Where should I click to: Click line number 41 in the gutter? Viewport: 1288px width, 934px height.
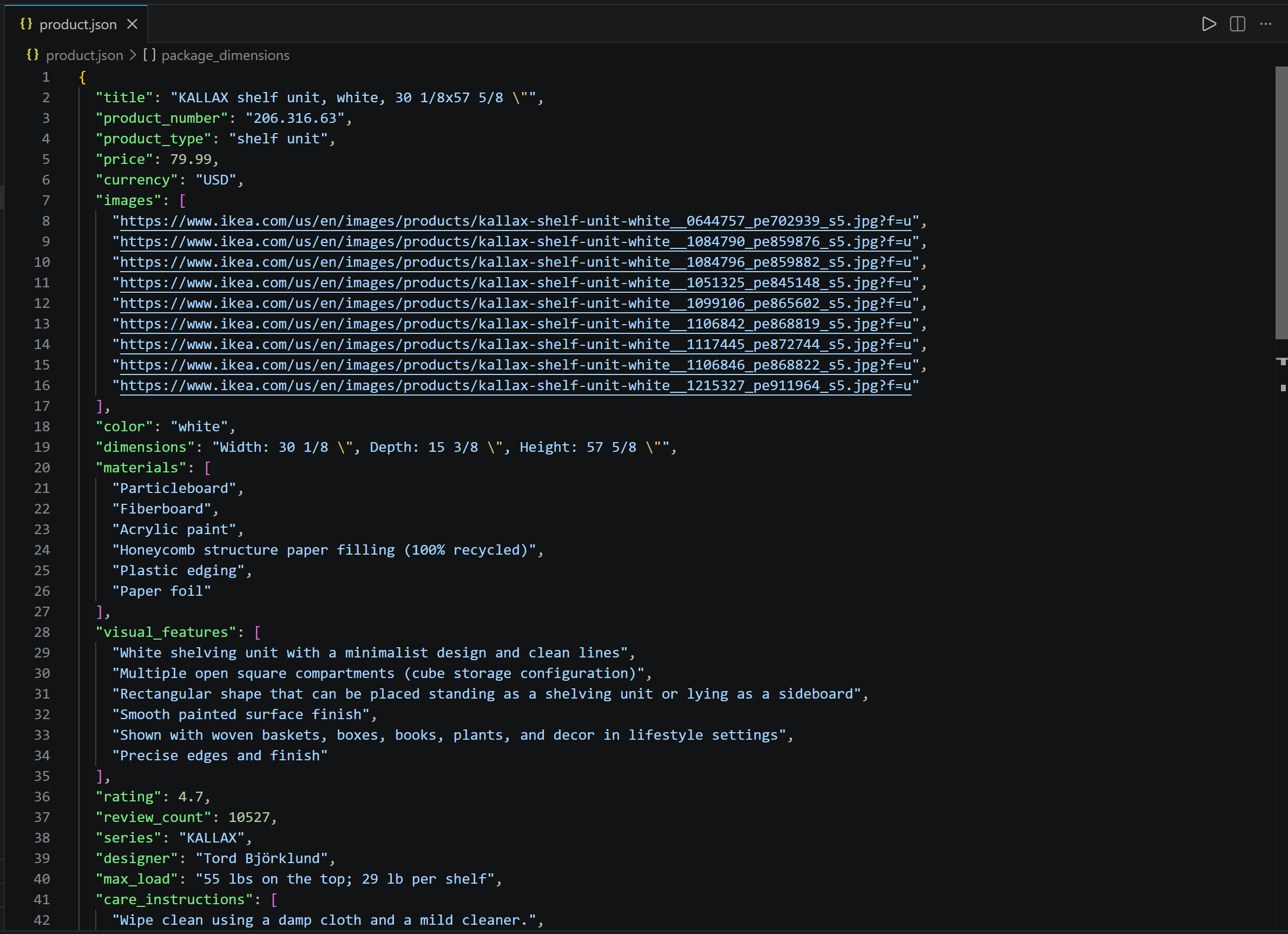(x=42, y=899)
